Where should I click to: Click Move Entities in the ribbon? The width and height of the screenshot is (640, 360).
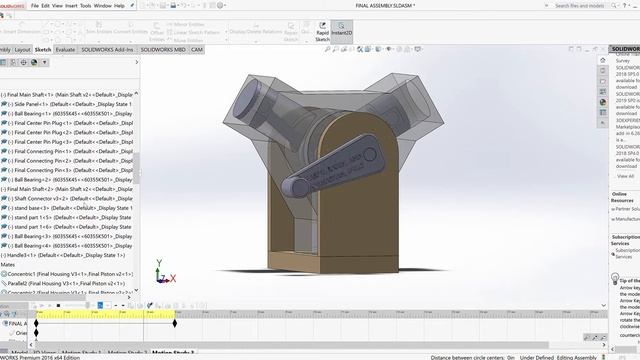[x=185, y=40]
